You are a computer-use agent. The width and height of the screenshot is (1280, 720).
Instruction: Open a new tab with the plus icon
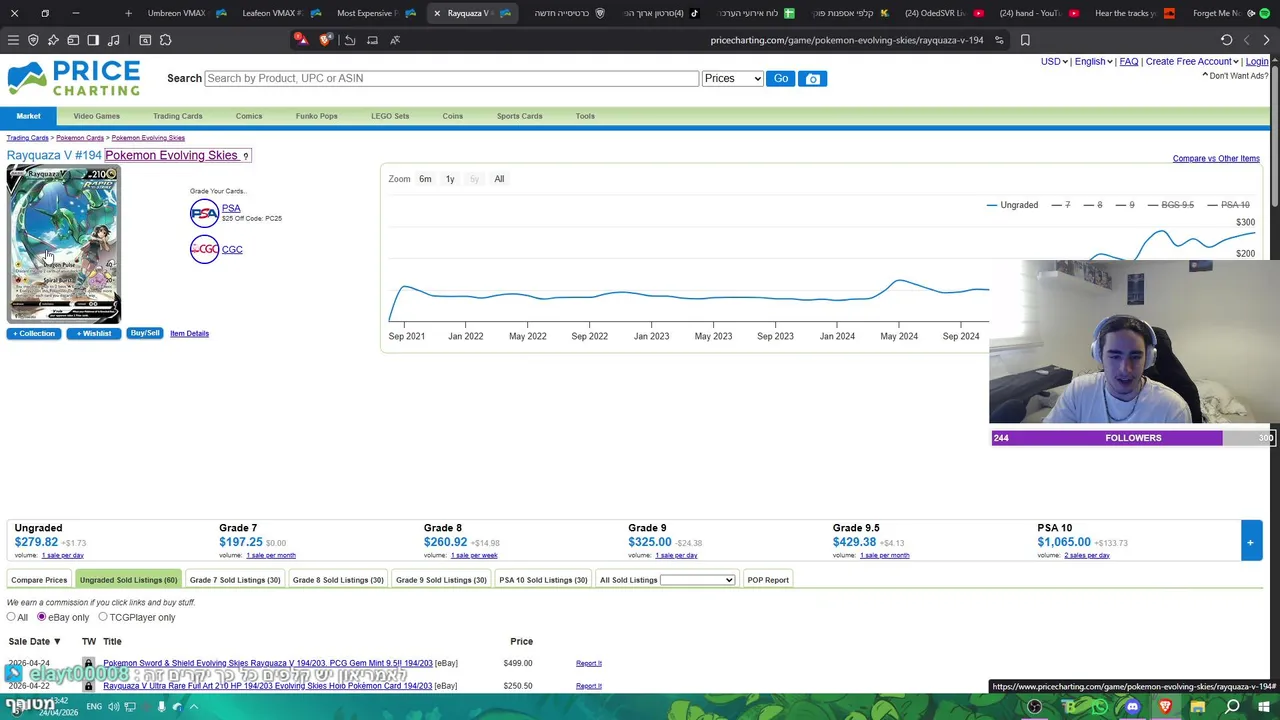point(128,13)
